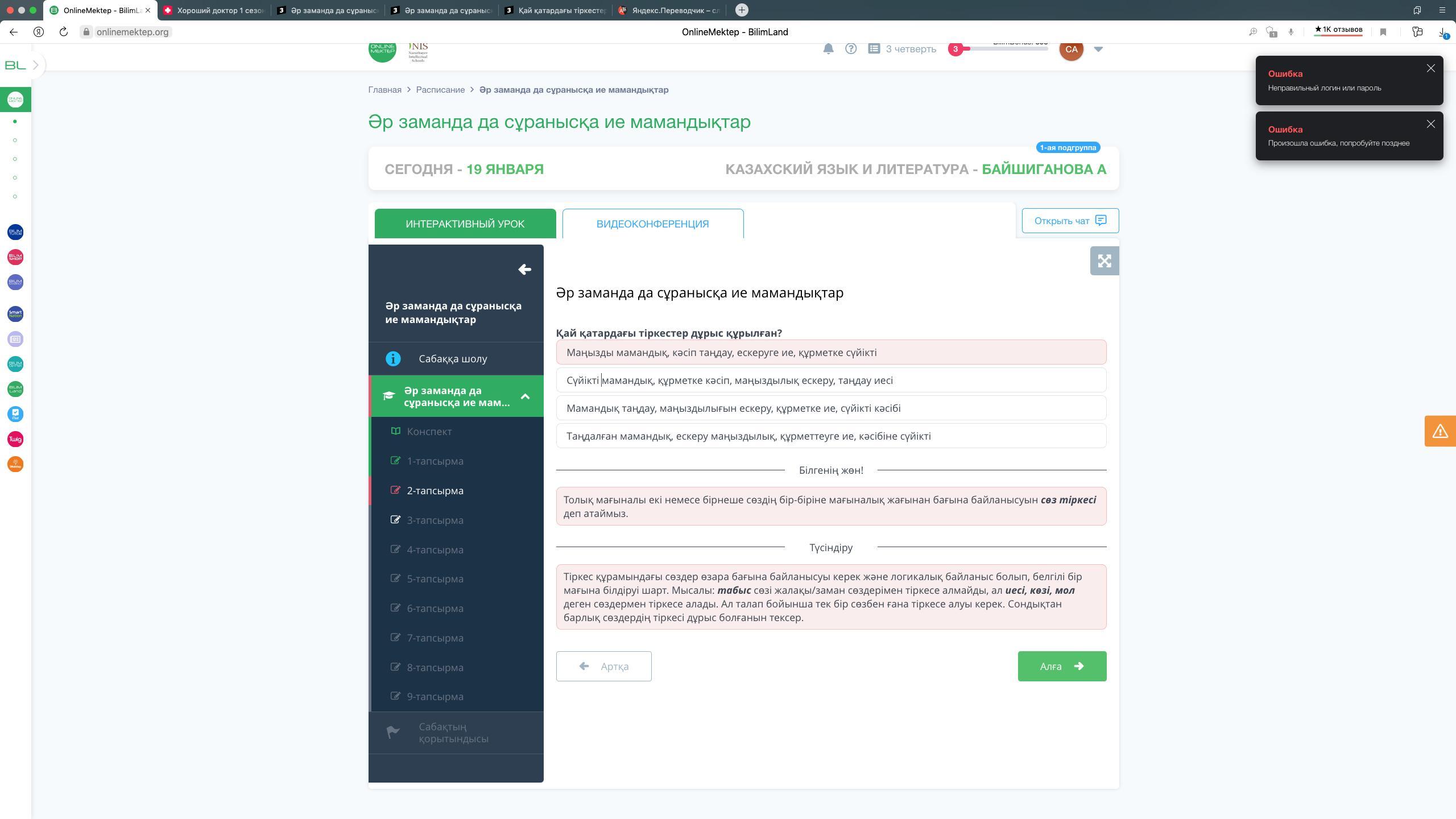Image resolution: width=1456 pixels, height=819 pixels.
Task: Collapse the lesson section chevron
Action: tap(525, 396)
